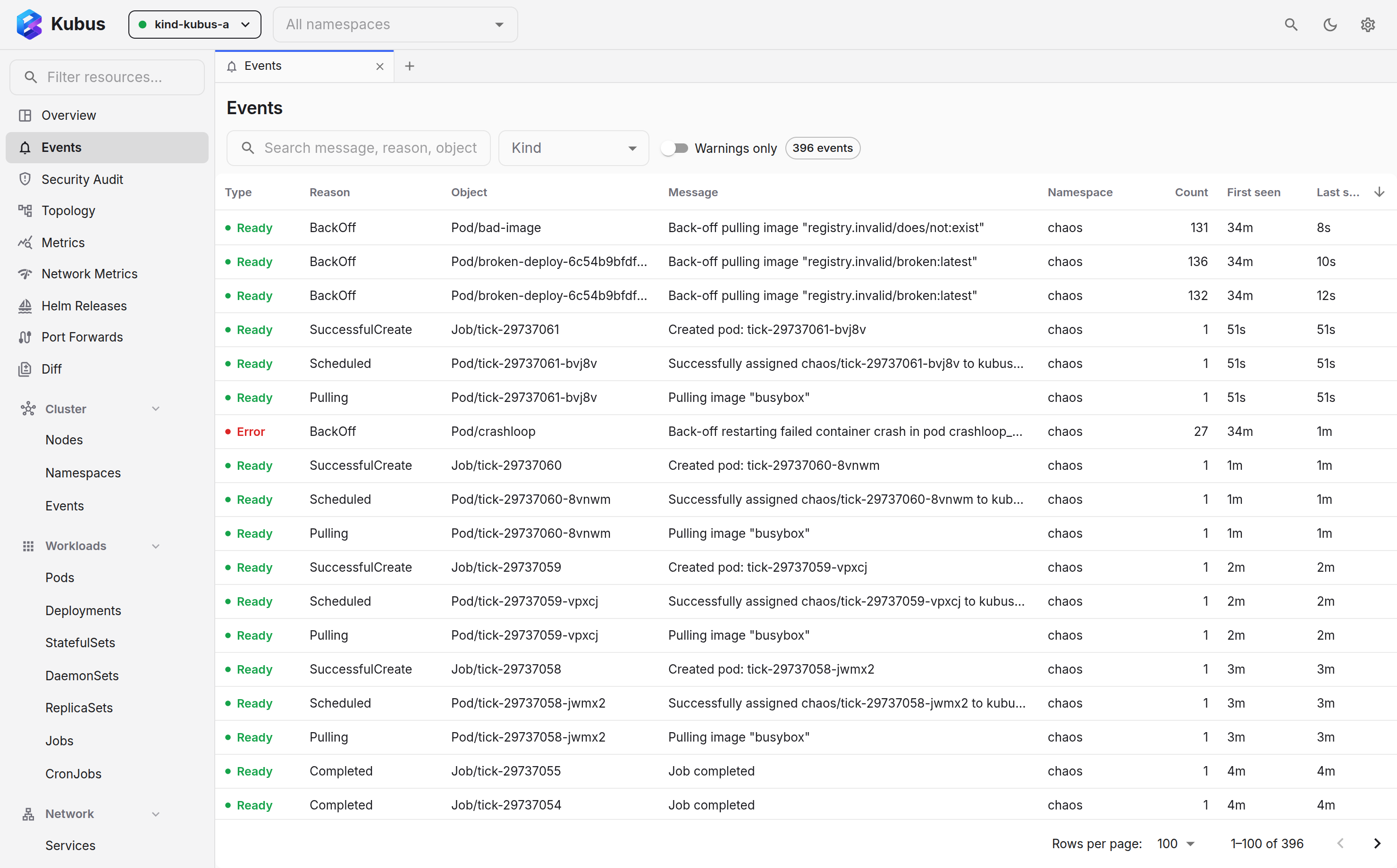Image resolution: width=1397 pixels, height=868 pixels.
Task: Switch to dark mode with moon icon
Action: point(1330,24)
